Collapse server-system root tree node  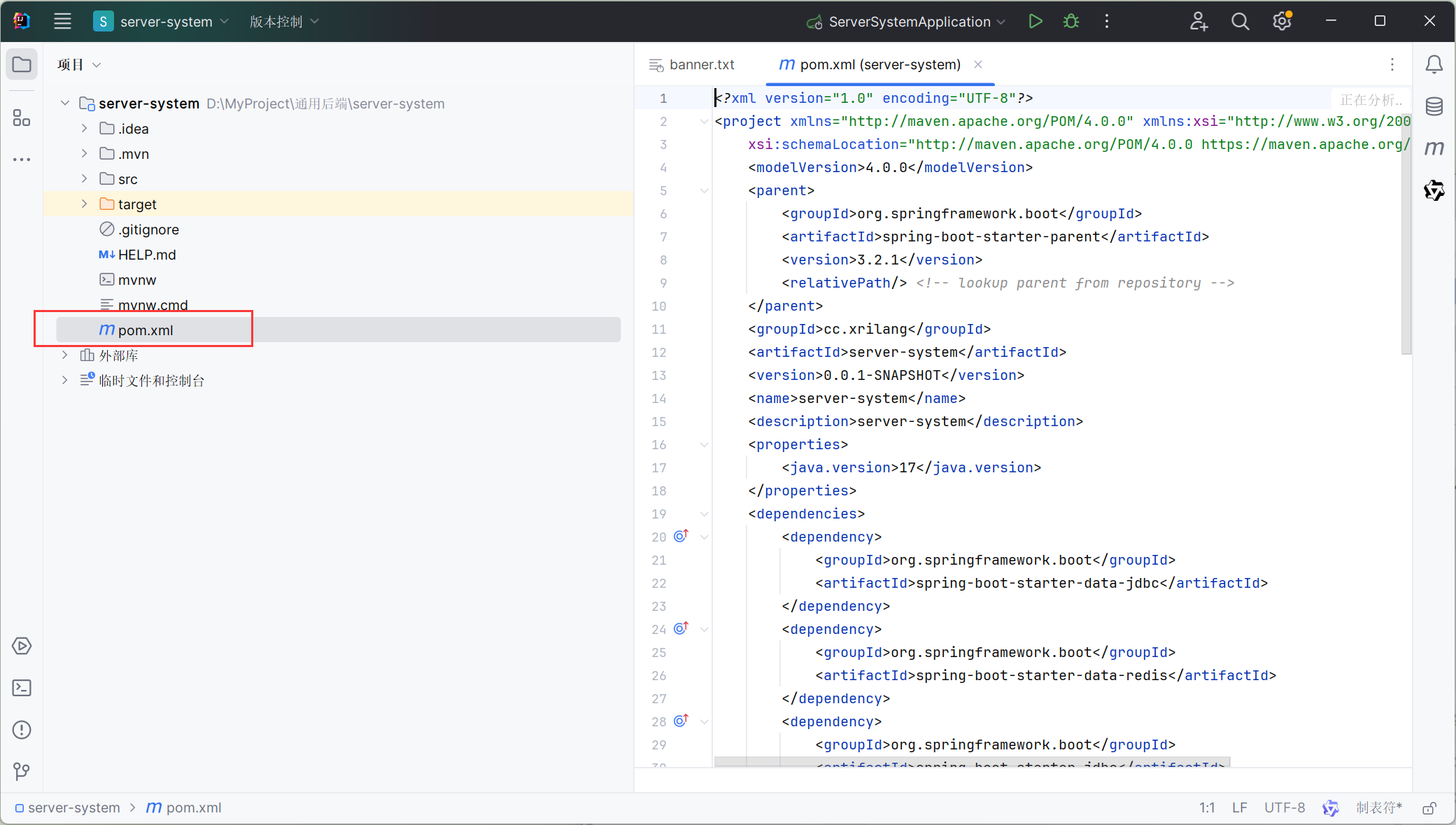pyautogui.click(x=65, y=103)
